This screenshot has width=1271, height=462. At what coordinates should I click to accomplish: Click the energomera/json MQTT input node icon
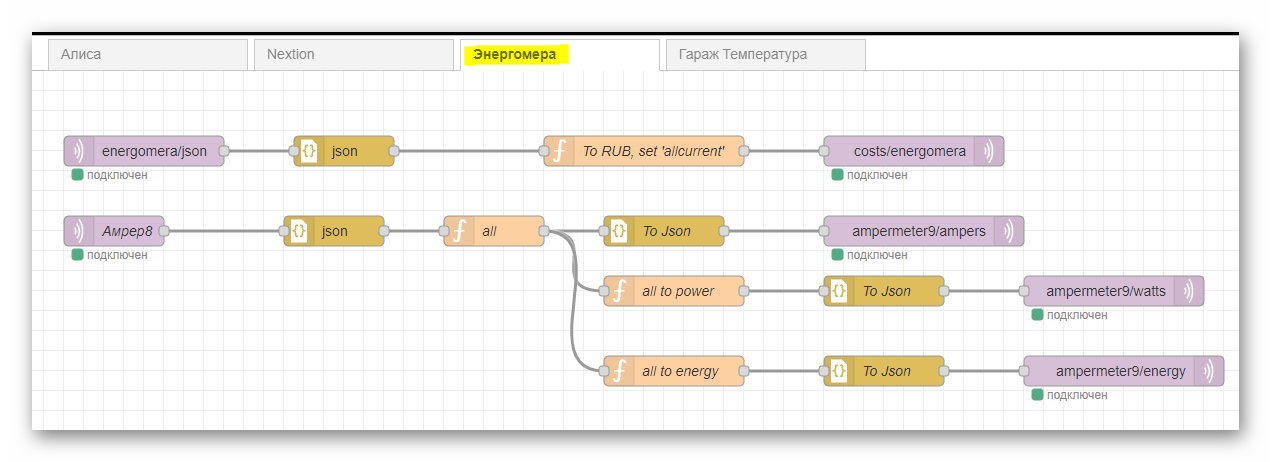pyautogui.click(x=78, y=151)
